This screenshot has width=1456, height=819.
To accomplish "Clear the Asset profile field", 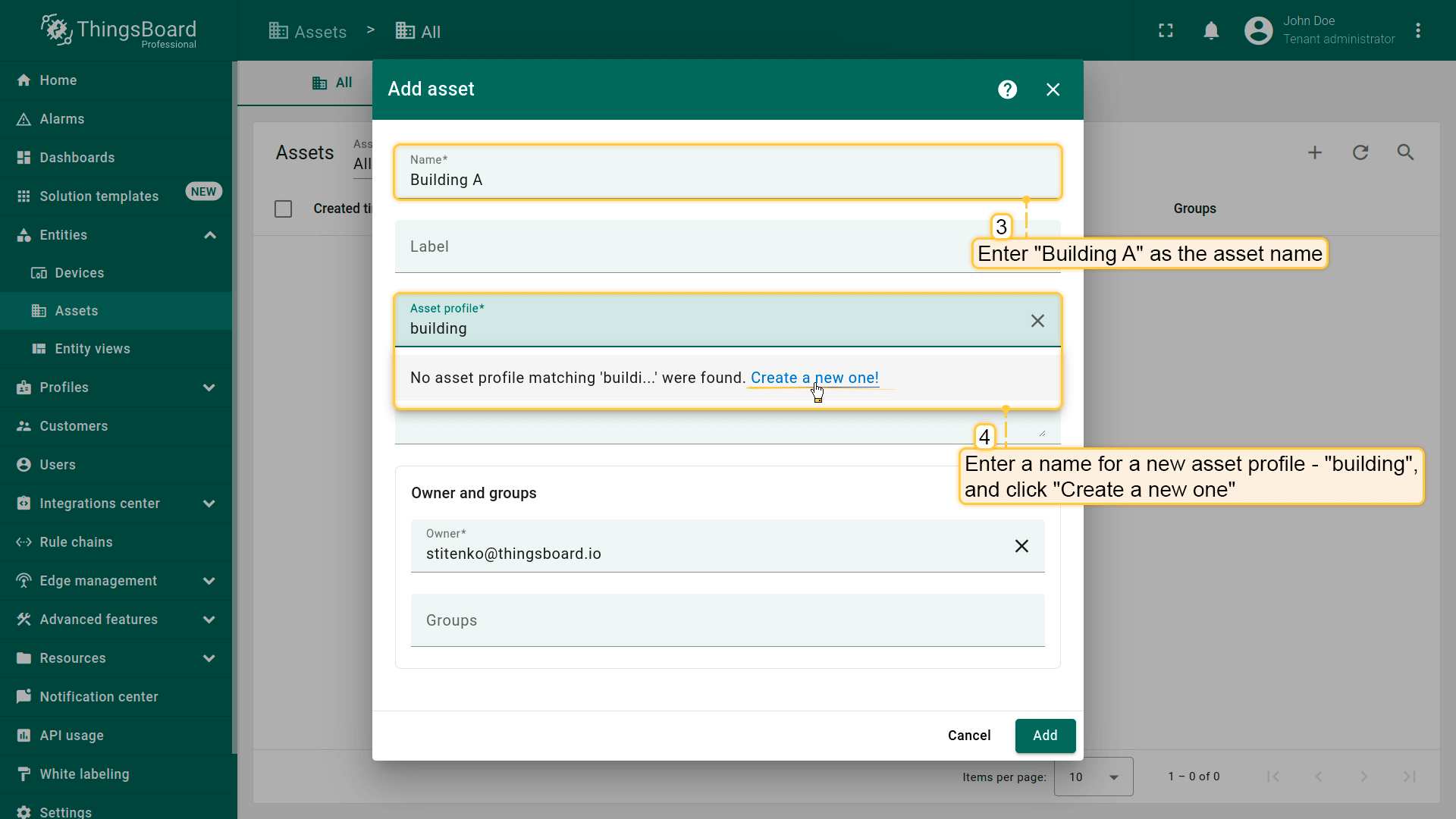I will 1037,321.
